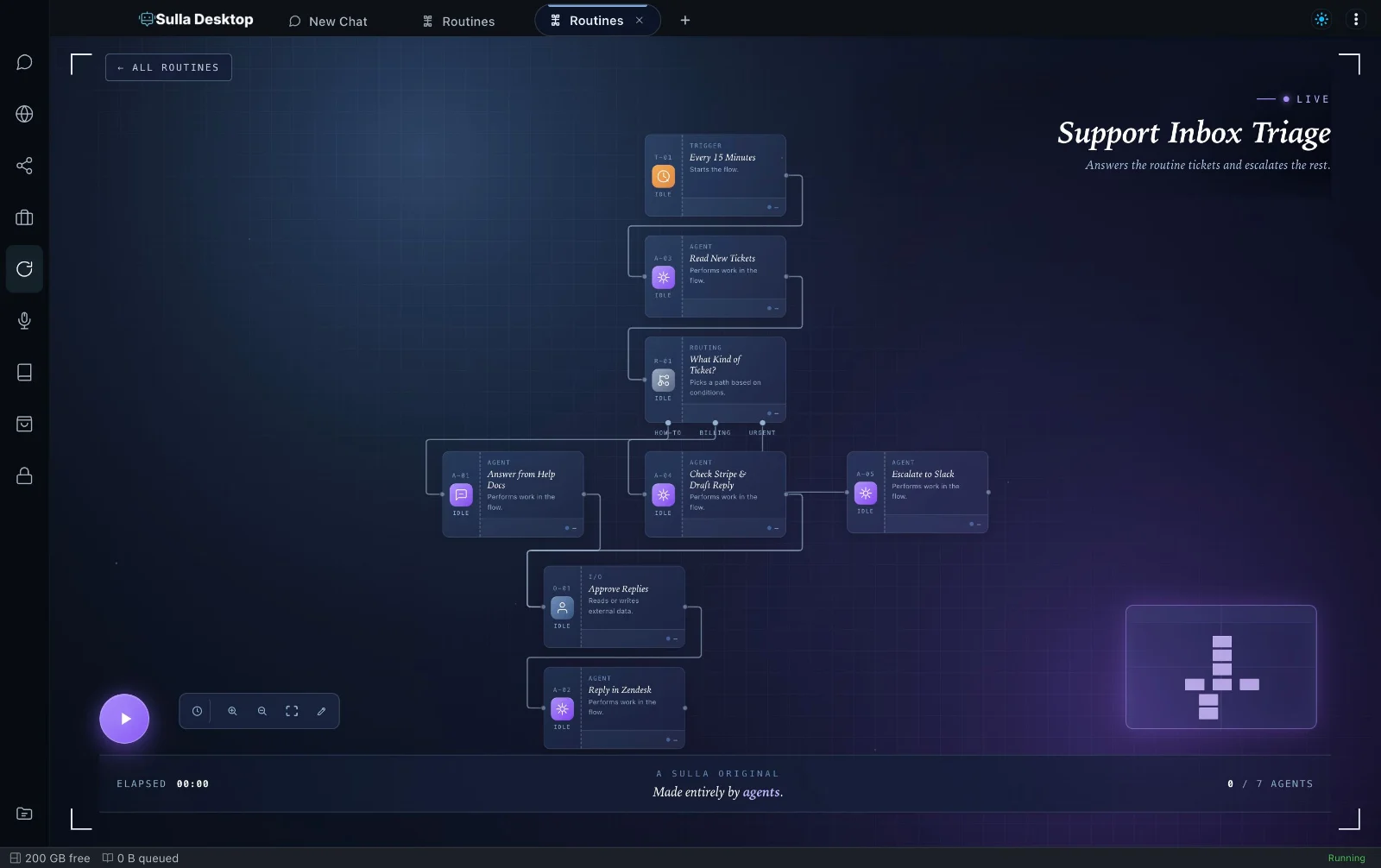Image resolution: width=1381 pixels, height=868 pixels.
Task: Go back via All Routines button
Action: [168, 67]
